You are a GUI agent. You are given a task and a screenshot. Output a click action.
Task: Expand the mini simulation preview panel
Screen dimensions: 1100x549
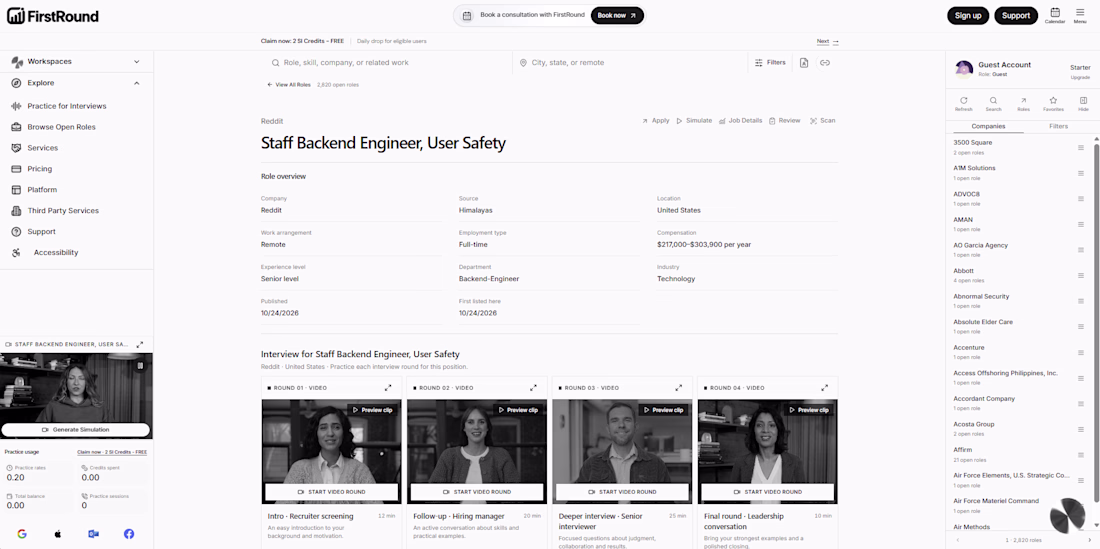tap(140, 344)
